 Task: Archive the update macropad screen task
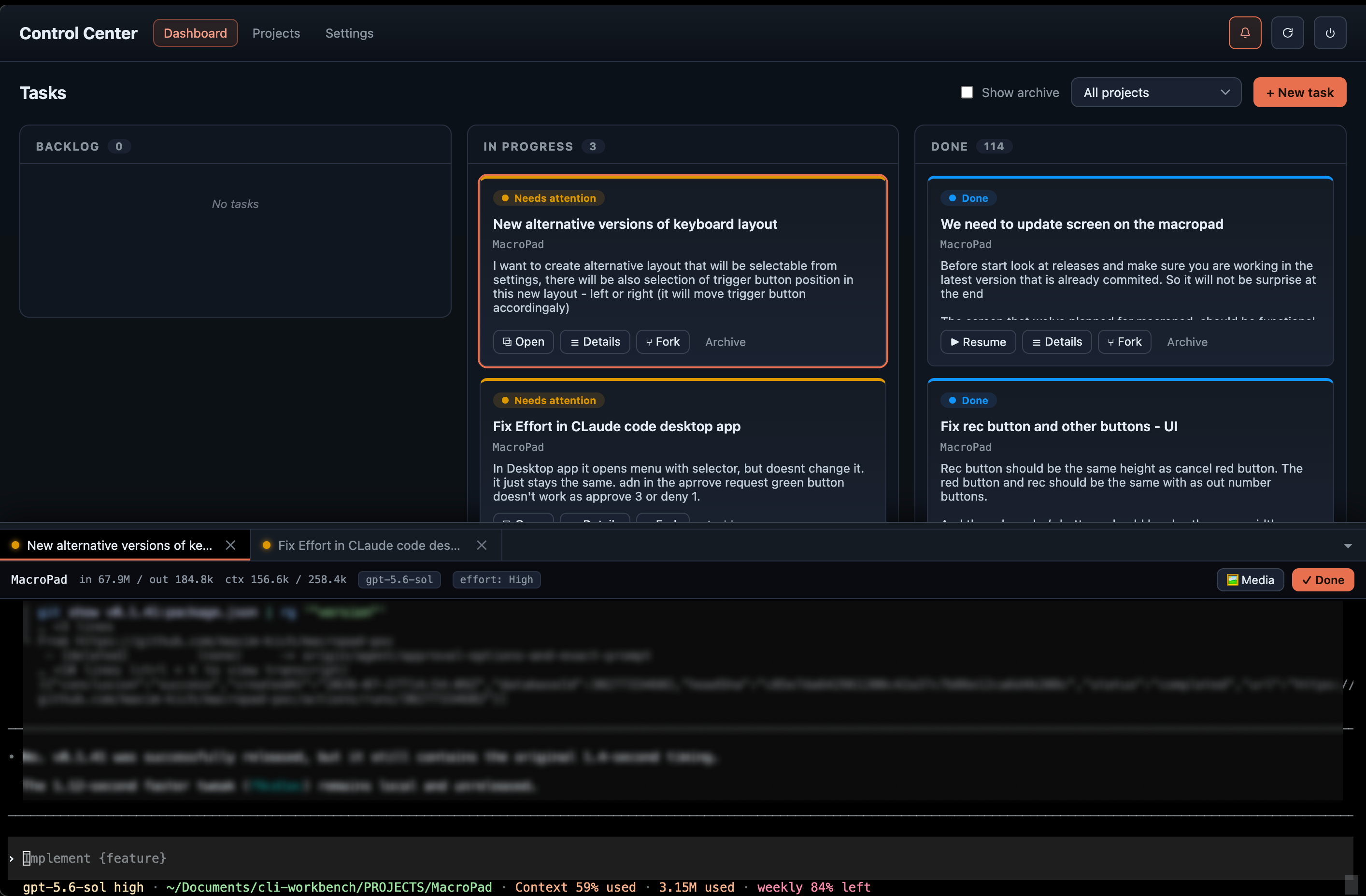1187,342
